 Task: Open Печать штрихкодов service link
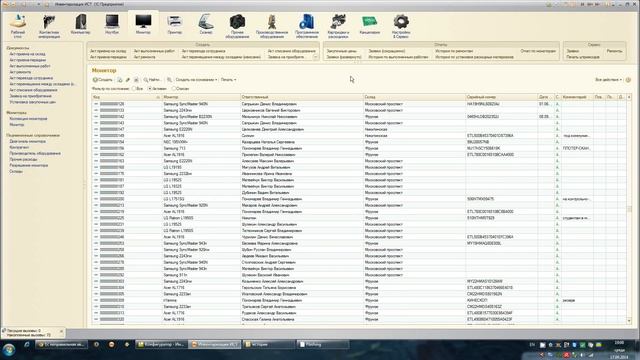pyautogui.click(x=583, y=57)
